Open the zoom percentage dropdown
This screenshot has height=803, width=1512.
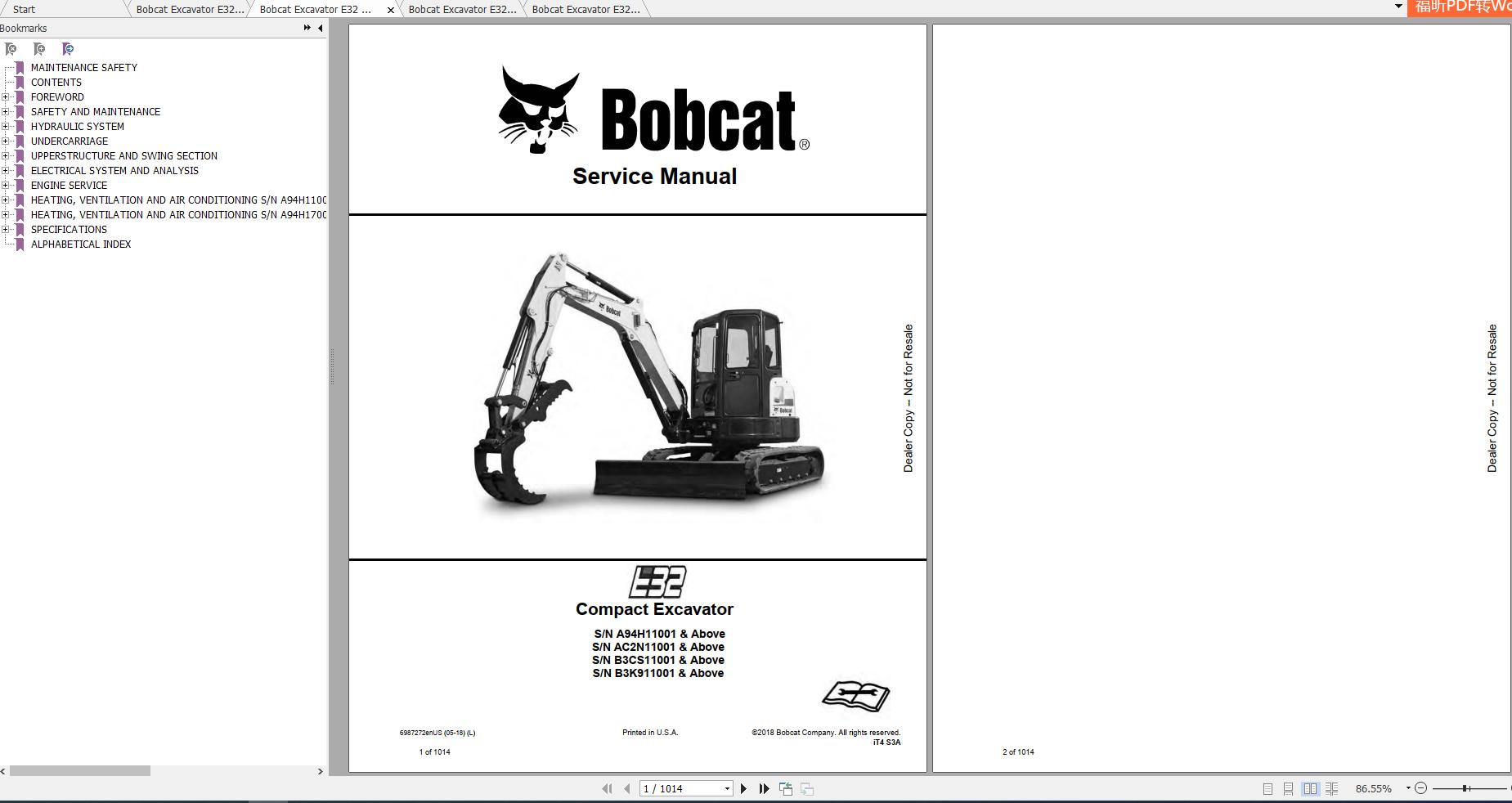pyautogui.click(x=1407, y=788)
